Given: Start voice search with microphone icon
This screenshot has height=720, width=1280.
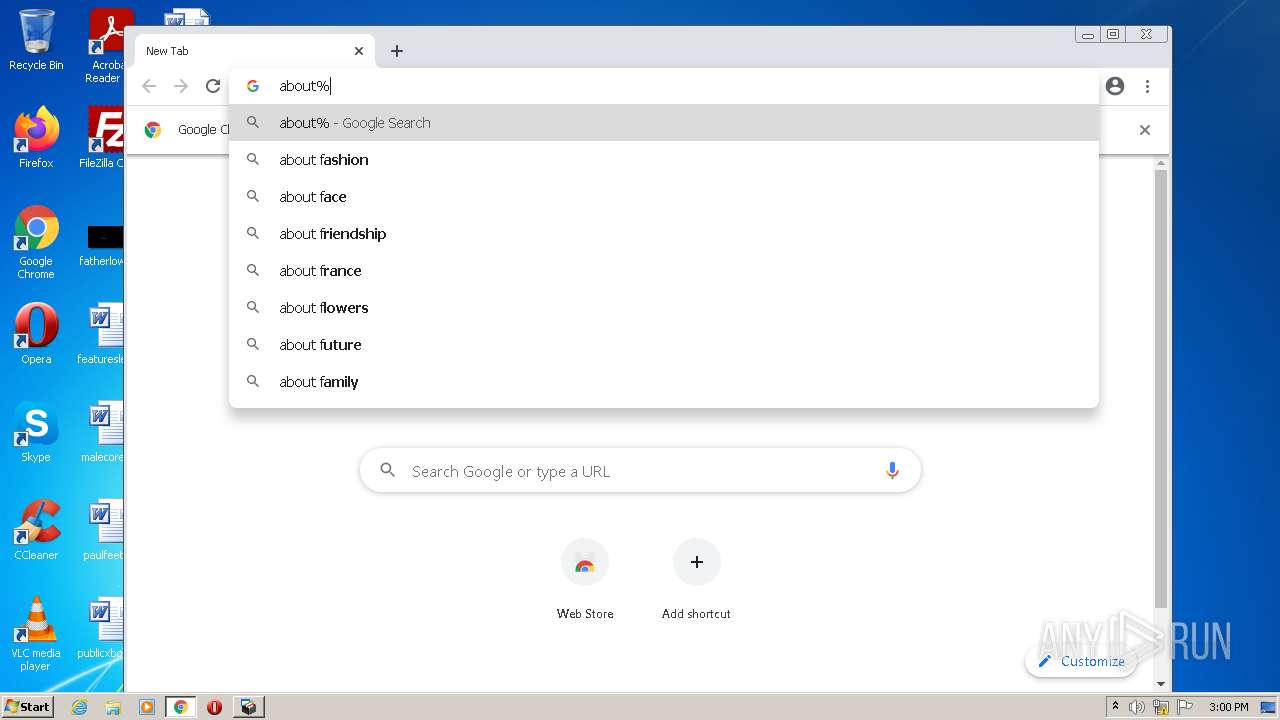Looking at the screenshot, I should click(892, 471).
